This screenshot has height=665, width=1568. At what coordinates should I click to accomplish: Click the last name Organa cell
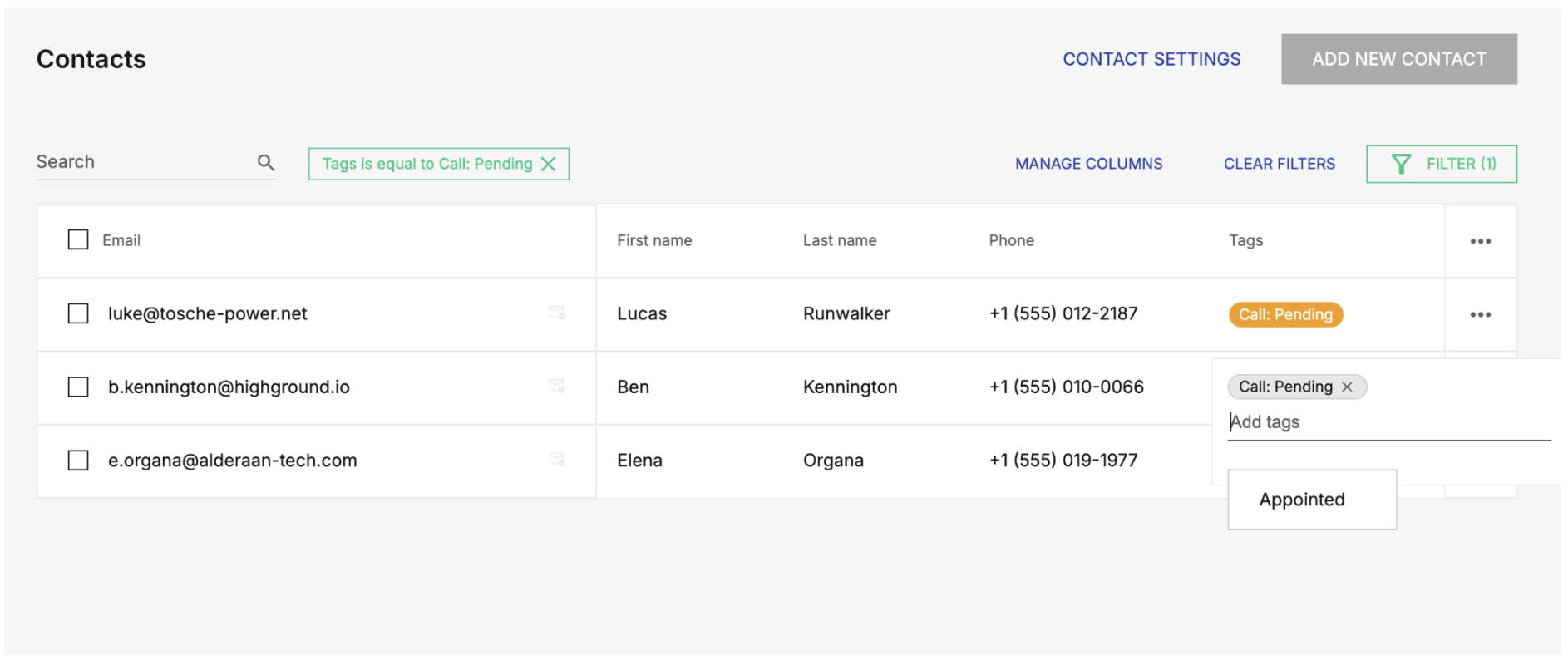point(833,460)
